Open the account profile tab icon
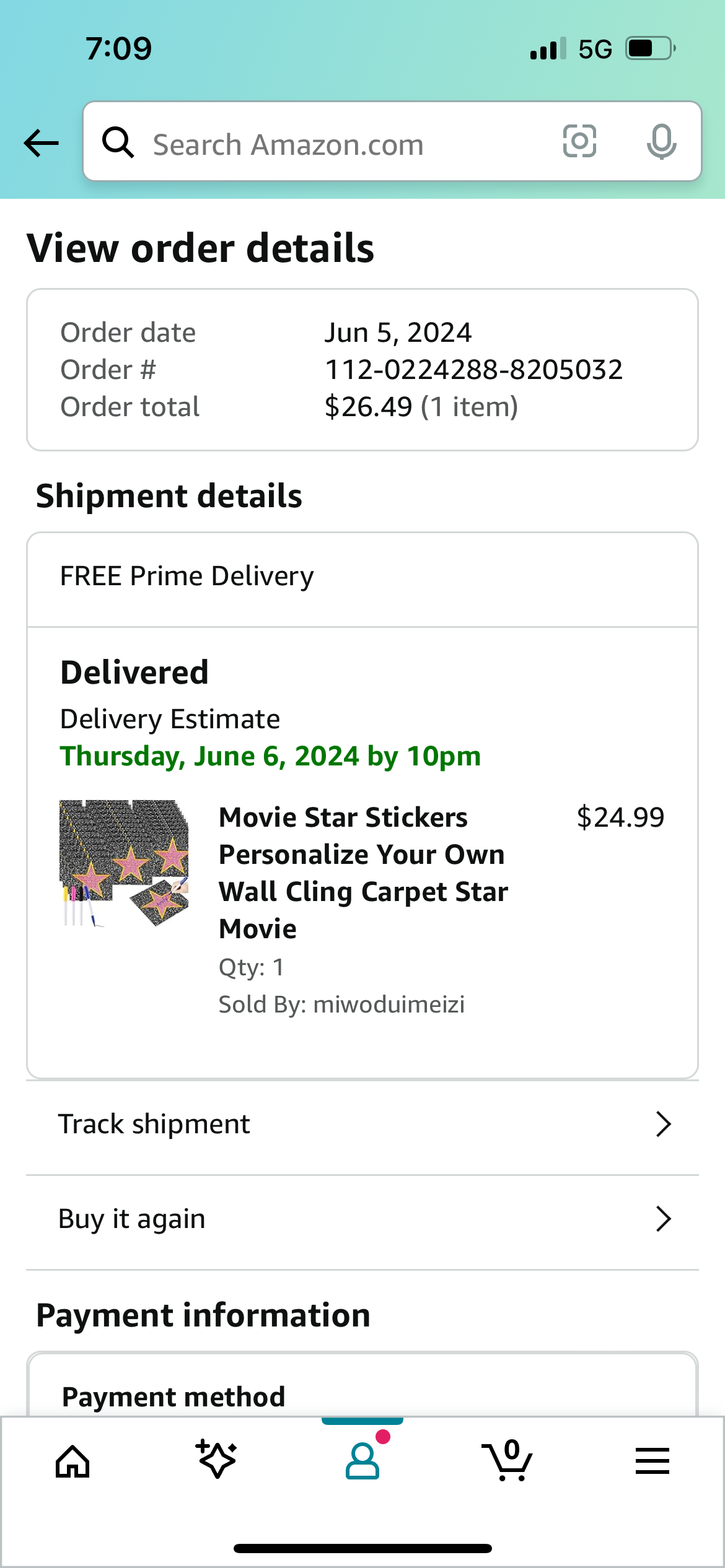Image resolution: width=725 pixels, height=1568 pixels. click(x=362, y=1461)
